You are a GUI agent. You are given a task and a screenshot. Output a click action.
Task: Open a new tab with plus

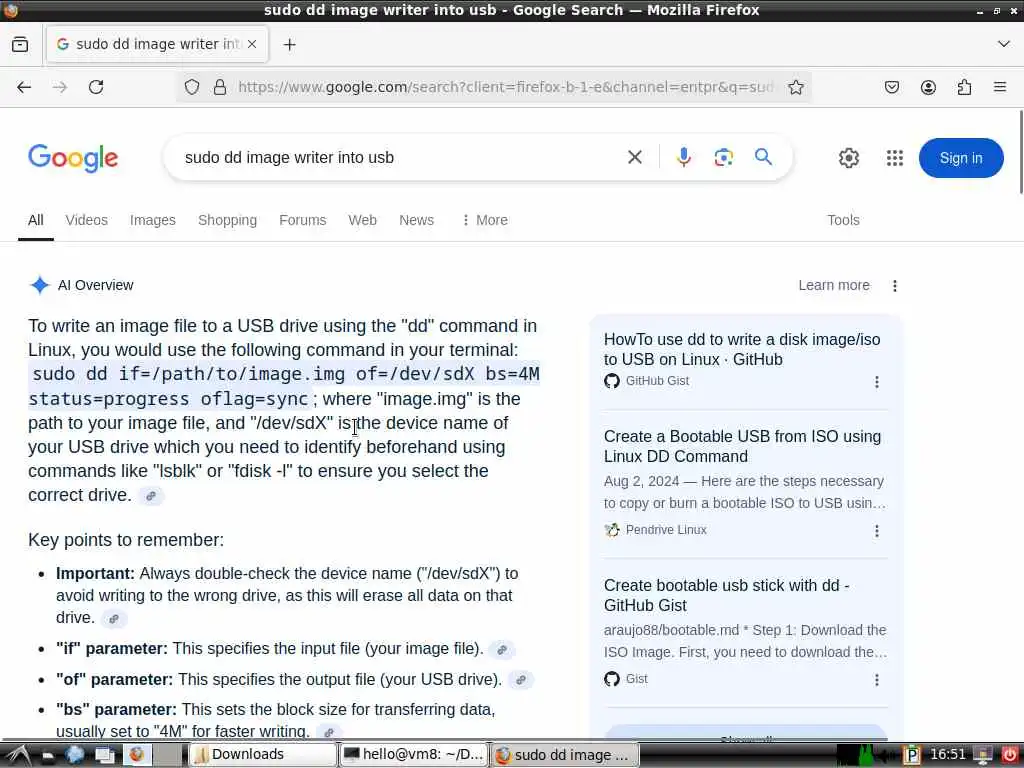289,44
